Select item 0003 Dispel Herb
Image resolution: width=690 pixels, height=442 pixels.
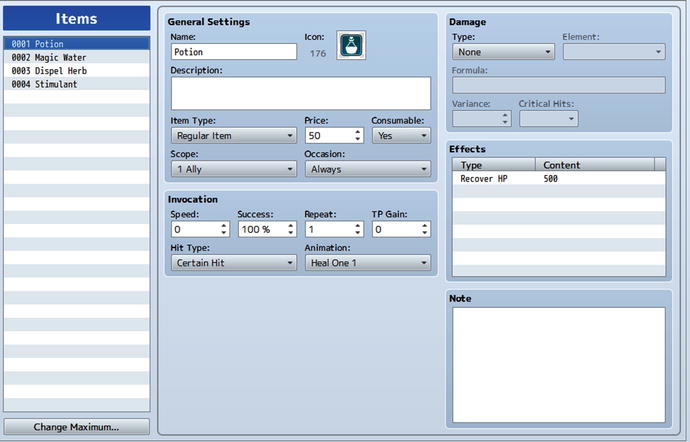point(77,70)
